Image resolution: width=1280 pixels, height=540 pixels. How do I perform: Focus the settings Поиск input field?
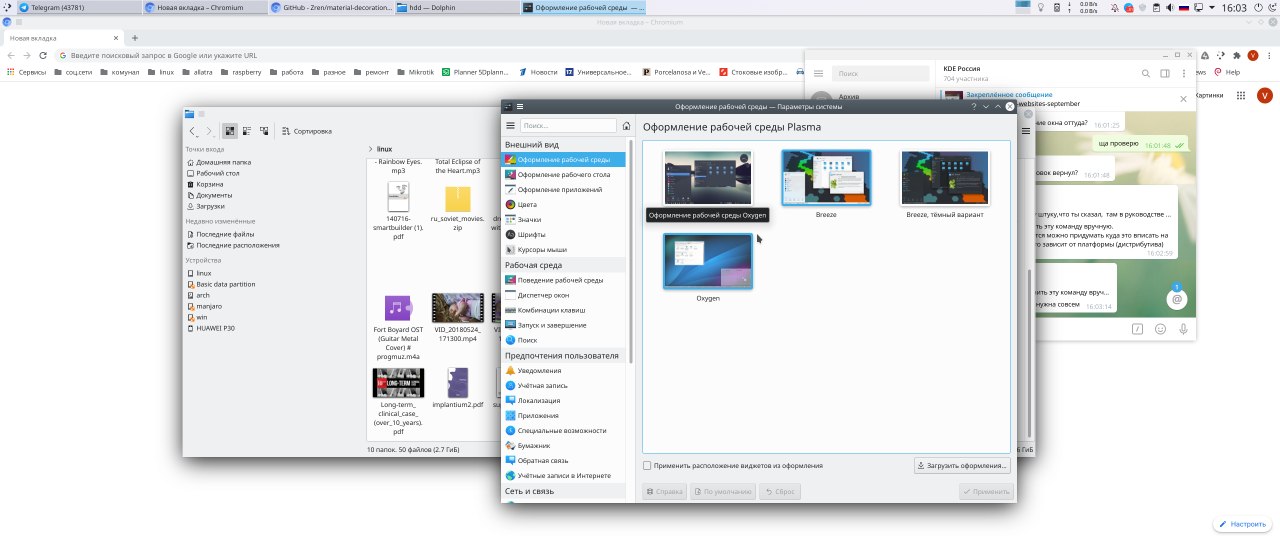[x=568, y=126]
